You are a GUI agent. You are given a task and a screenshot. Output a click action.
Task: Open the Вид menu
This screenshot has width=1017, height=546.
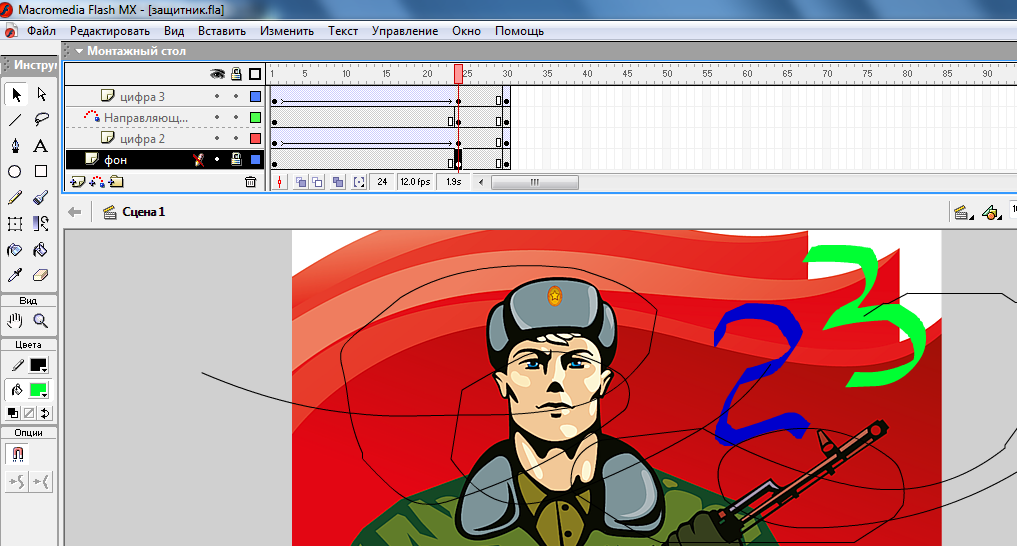[x=174, y=30]
